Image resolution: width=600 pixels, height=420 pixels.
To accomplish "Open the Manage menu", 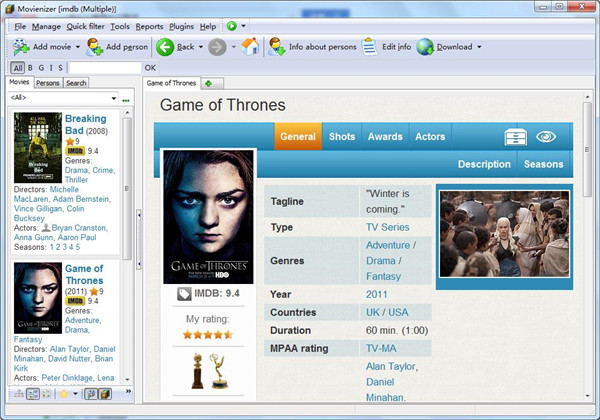I will (46, 26).
